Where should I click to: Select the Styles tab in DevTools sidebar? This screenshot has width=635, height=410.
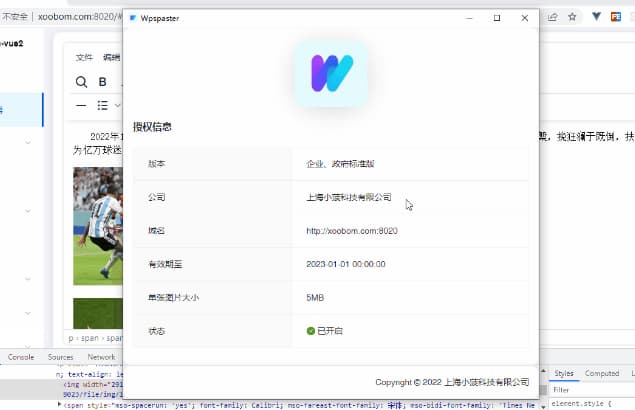pos(564,374)
